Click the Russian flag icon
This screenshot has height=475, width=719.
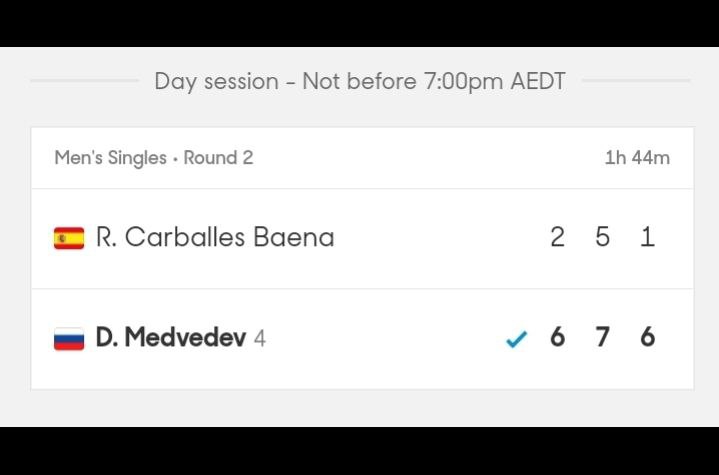pos(69,339)
